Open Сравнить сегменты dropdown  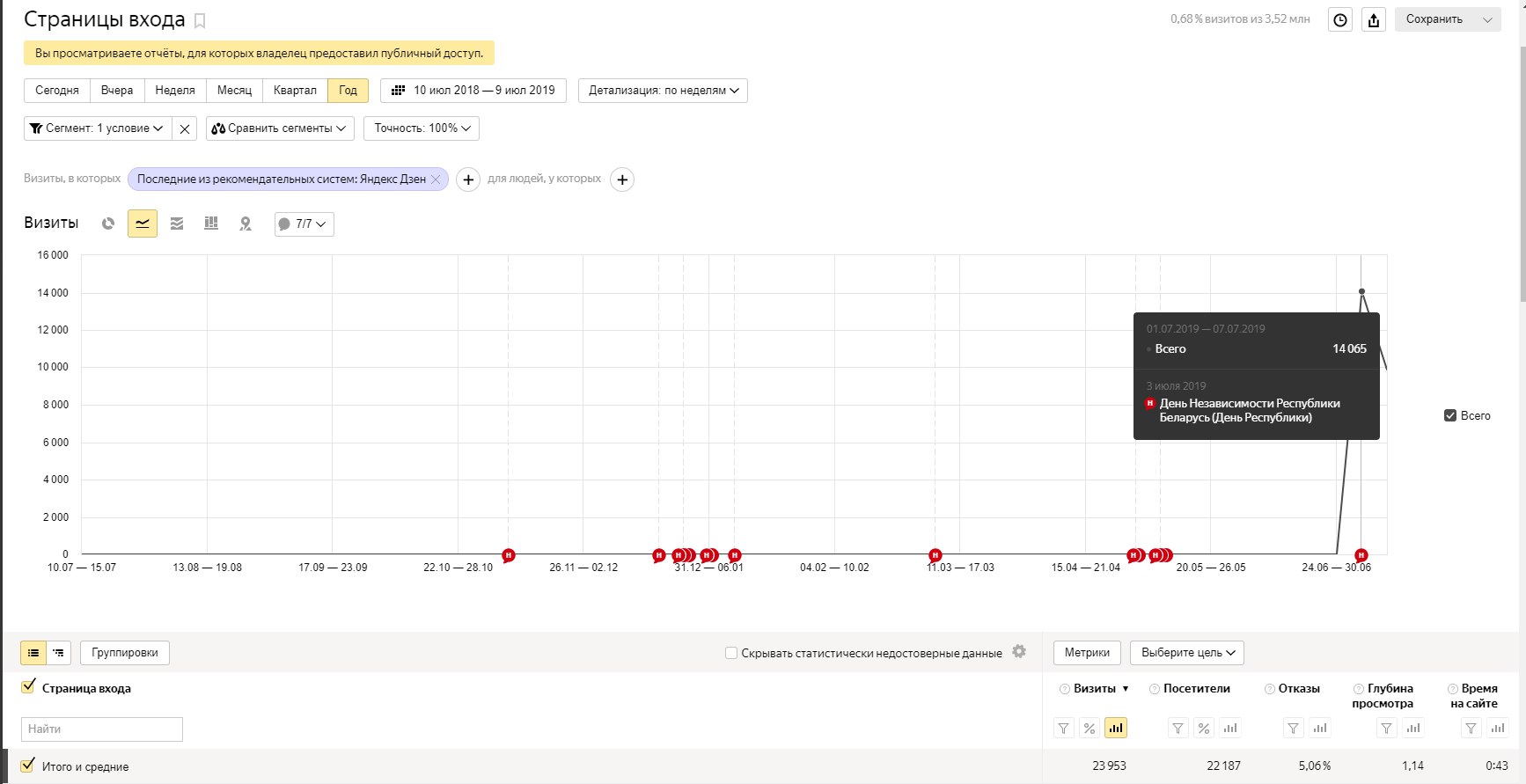280,128
